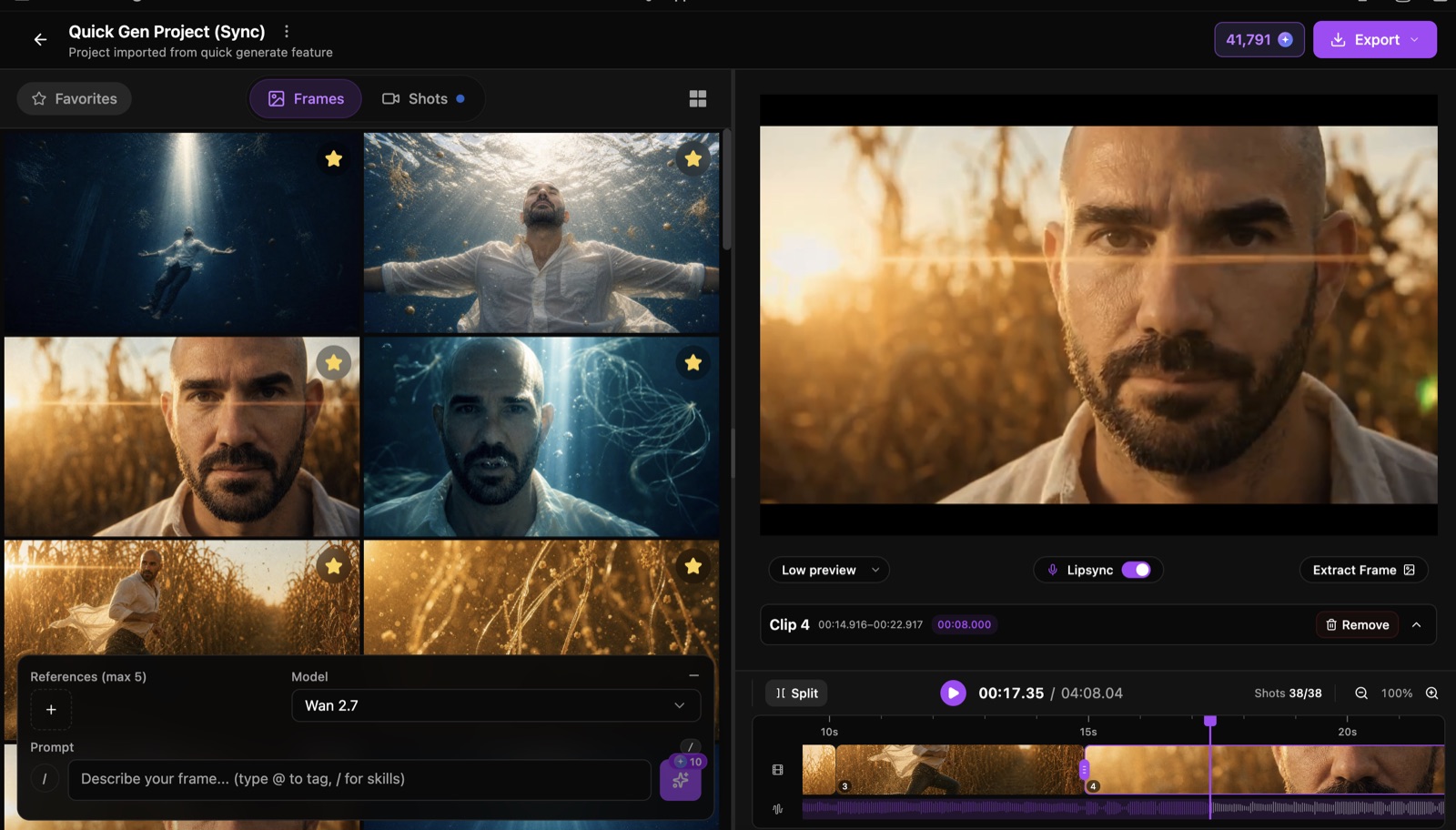
Task: Click the sparkle generate button in the prompt panel
Action: pos(681,780)
